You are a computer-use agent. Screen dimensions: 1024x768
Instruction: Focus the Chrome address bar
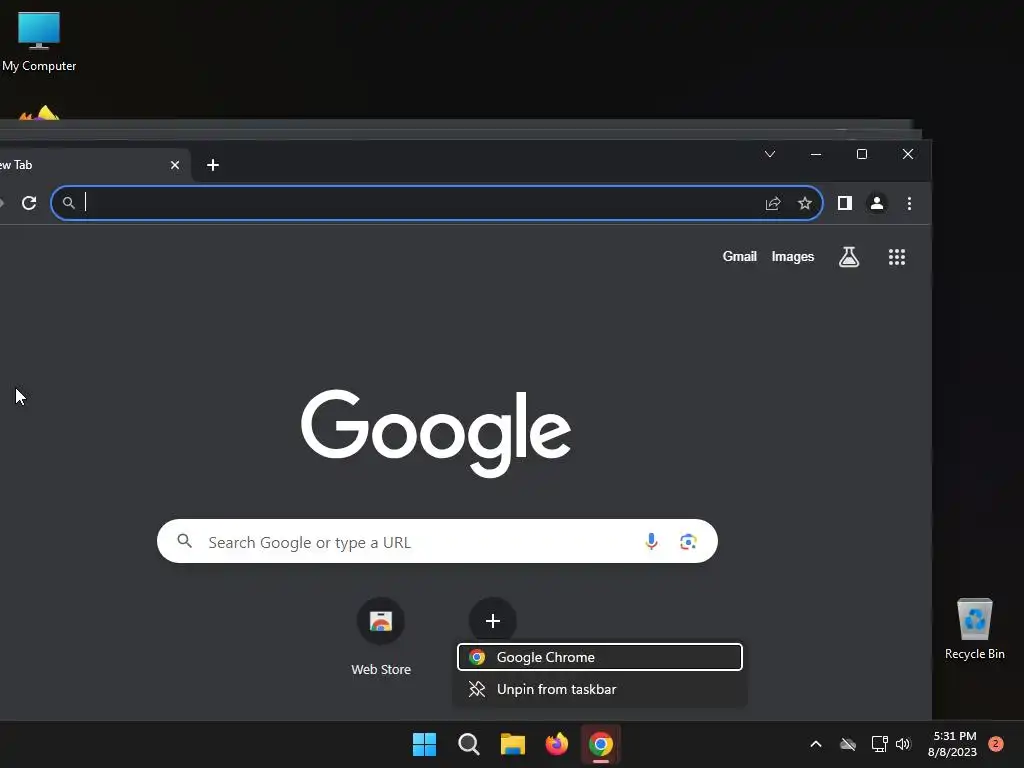pyautogui.click(x=436, y=204)
